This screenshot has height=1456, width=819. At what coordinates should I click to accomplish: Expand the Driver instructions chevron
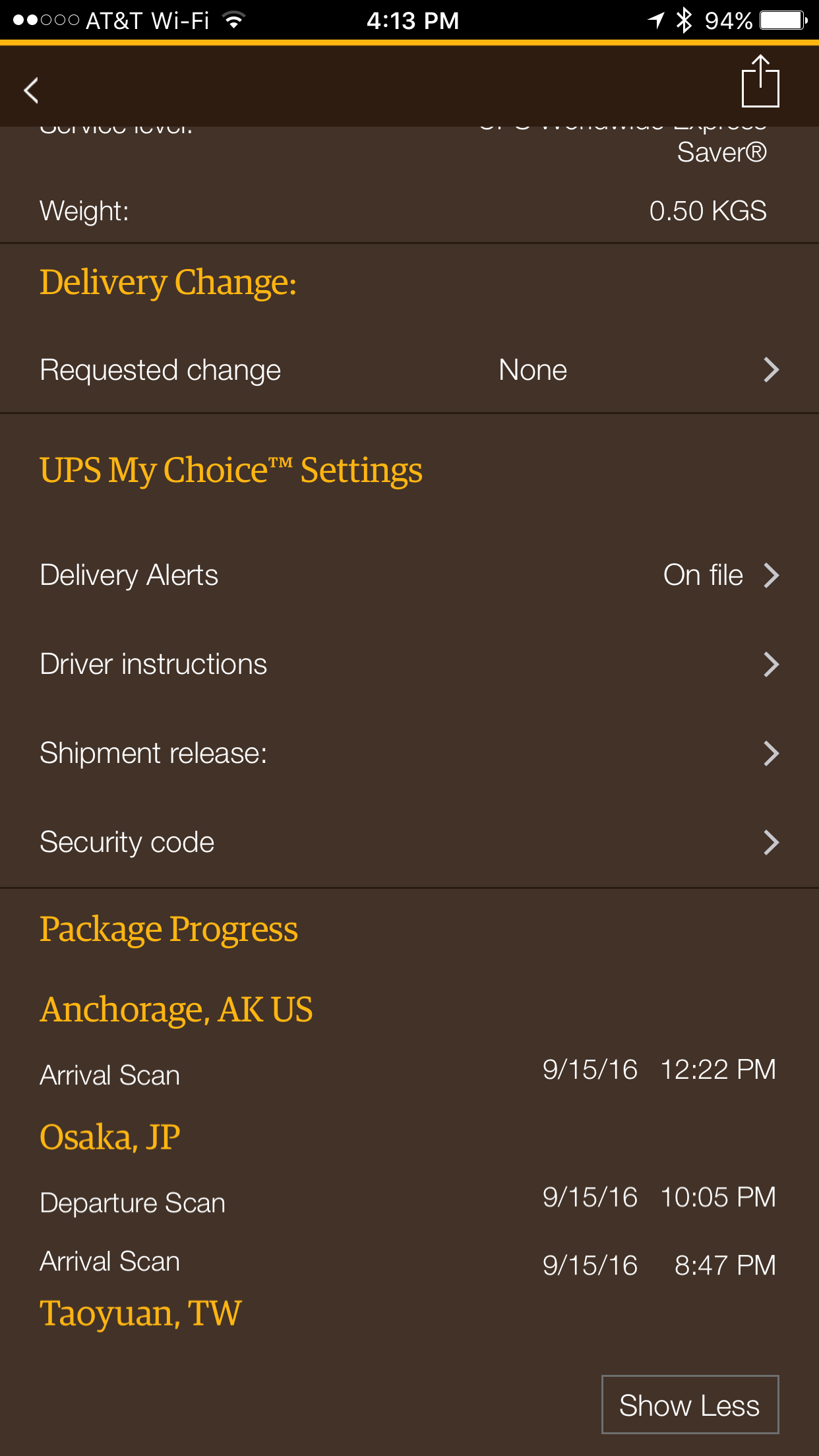pos(771,664)
